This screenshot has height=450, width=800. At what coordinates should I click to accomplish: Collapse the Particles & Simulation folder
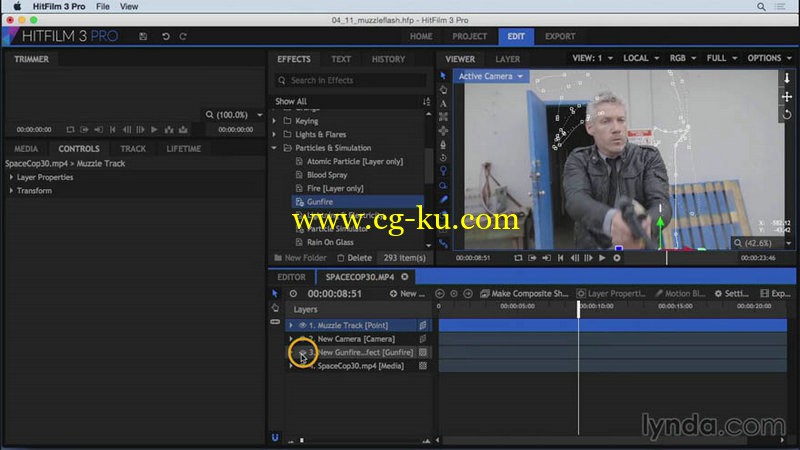tap(274, 148)
